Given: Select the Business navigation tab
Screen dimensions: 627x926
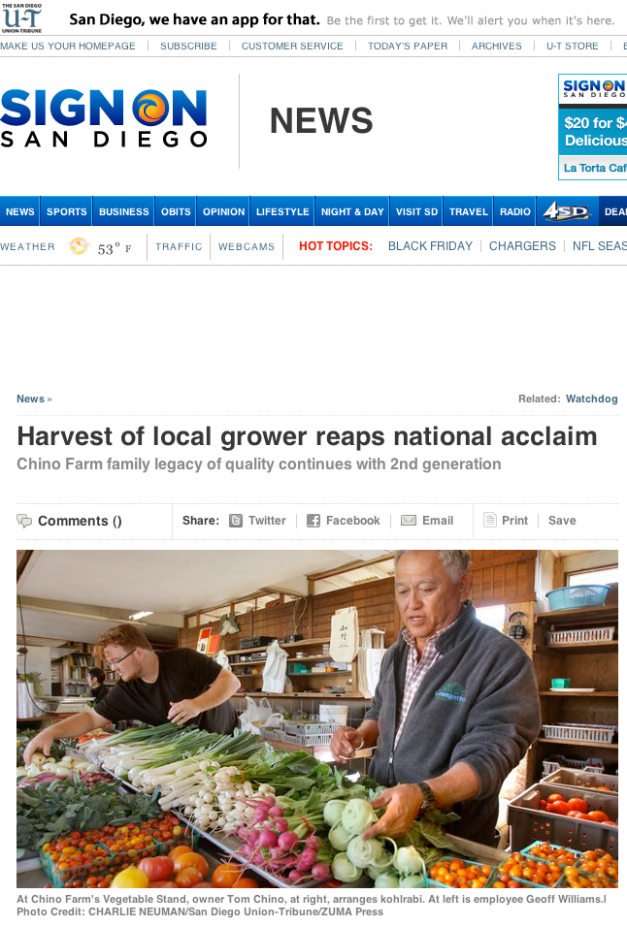Looking at the screenshot, I should (x=123, y=211).
